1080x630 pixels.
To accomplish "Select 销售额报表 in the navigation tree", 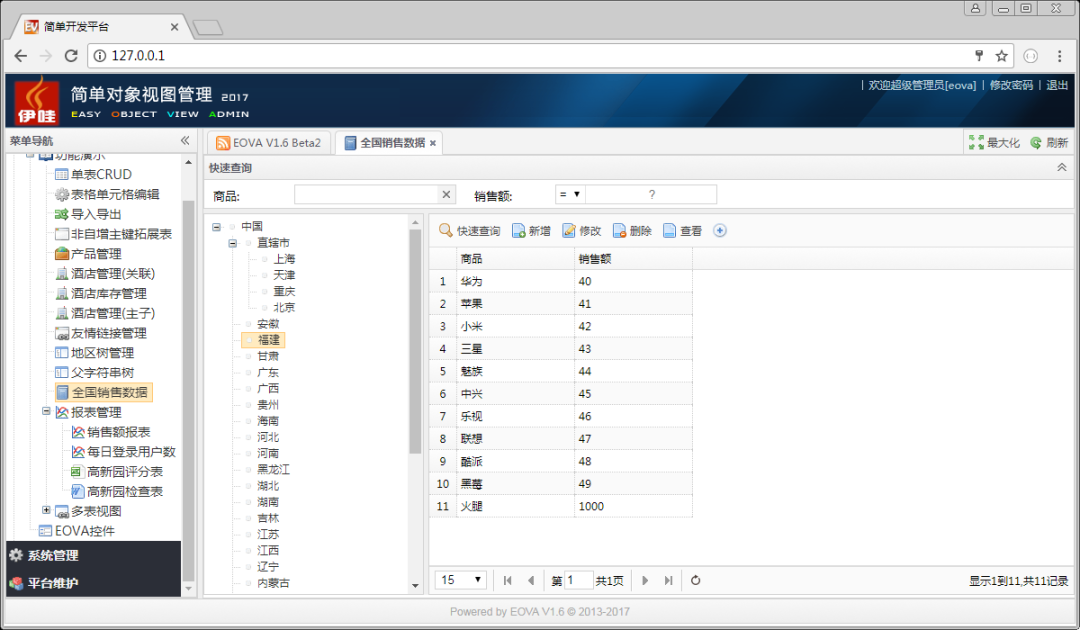I will (x=118, y=432).
